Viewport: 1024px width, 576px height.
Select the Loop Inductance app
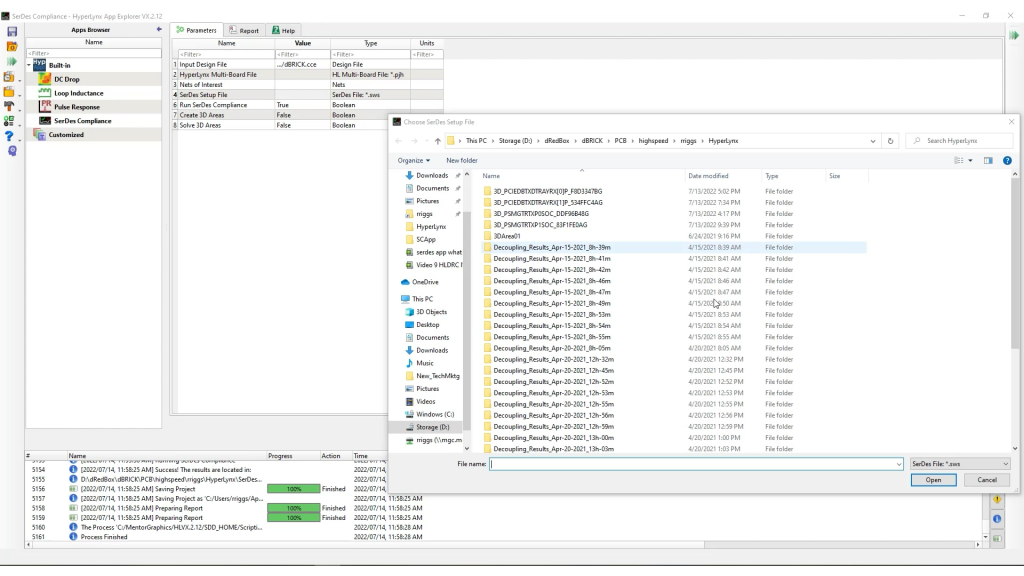[78, 93]
